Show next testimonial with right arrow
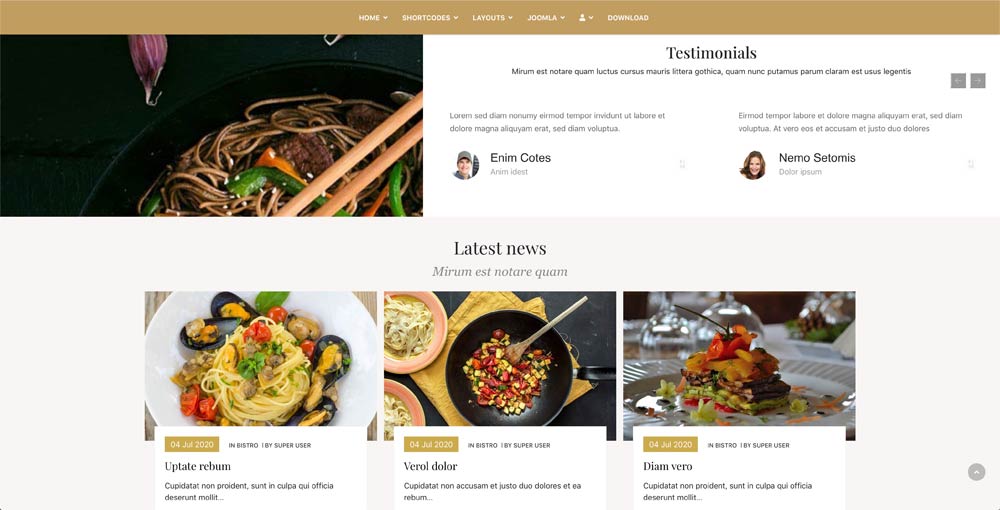The width and height of the screenshot is (1000, 510). coord(978,81)
